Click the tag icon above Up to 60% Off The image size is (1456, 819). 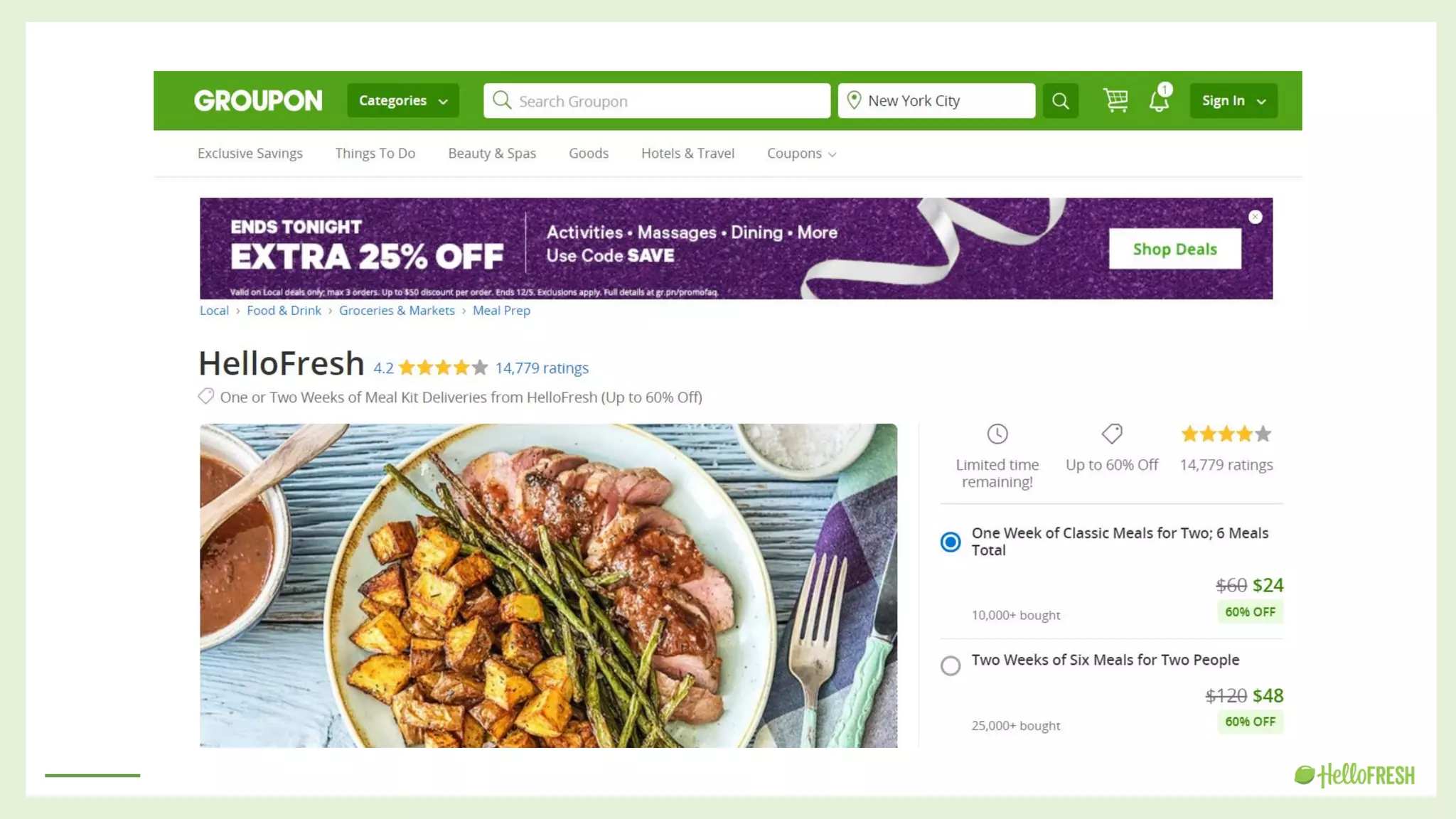(x=1112, y=434)
